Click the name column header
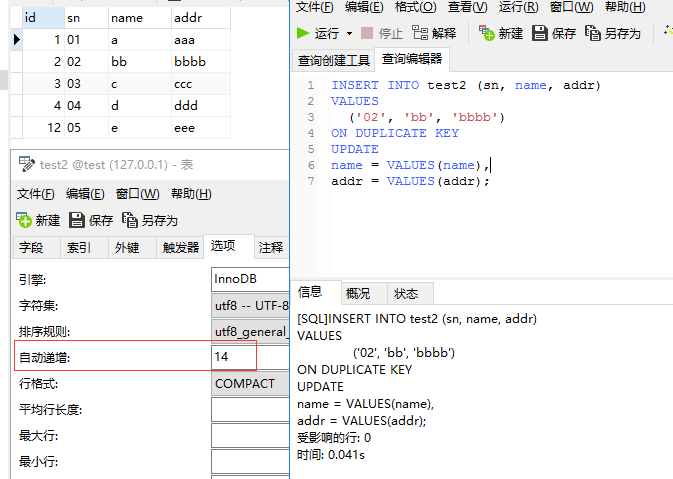 (139, 18)
